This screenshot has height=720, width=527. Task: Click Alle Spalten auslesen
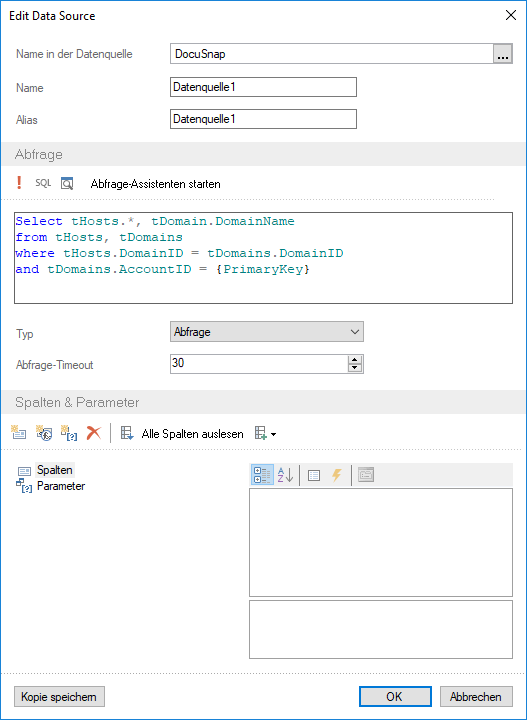coord(192,434)
